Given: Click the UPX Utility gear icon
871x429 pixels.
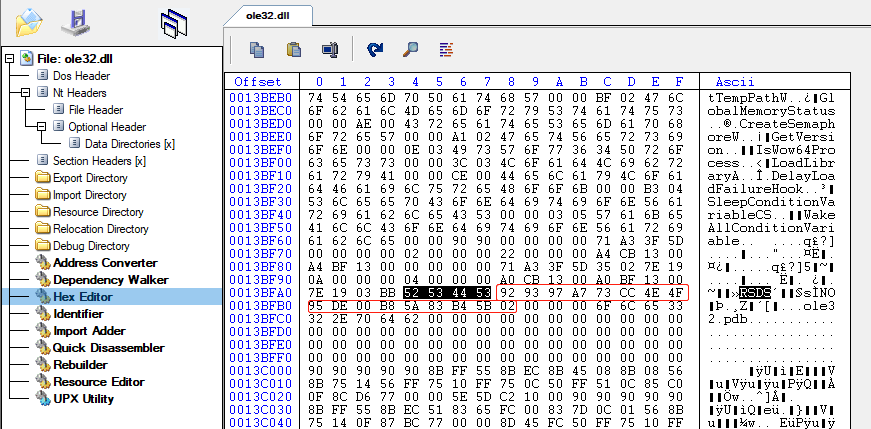Looking at the screenshot, I should (x=42, y=398).
